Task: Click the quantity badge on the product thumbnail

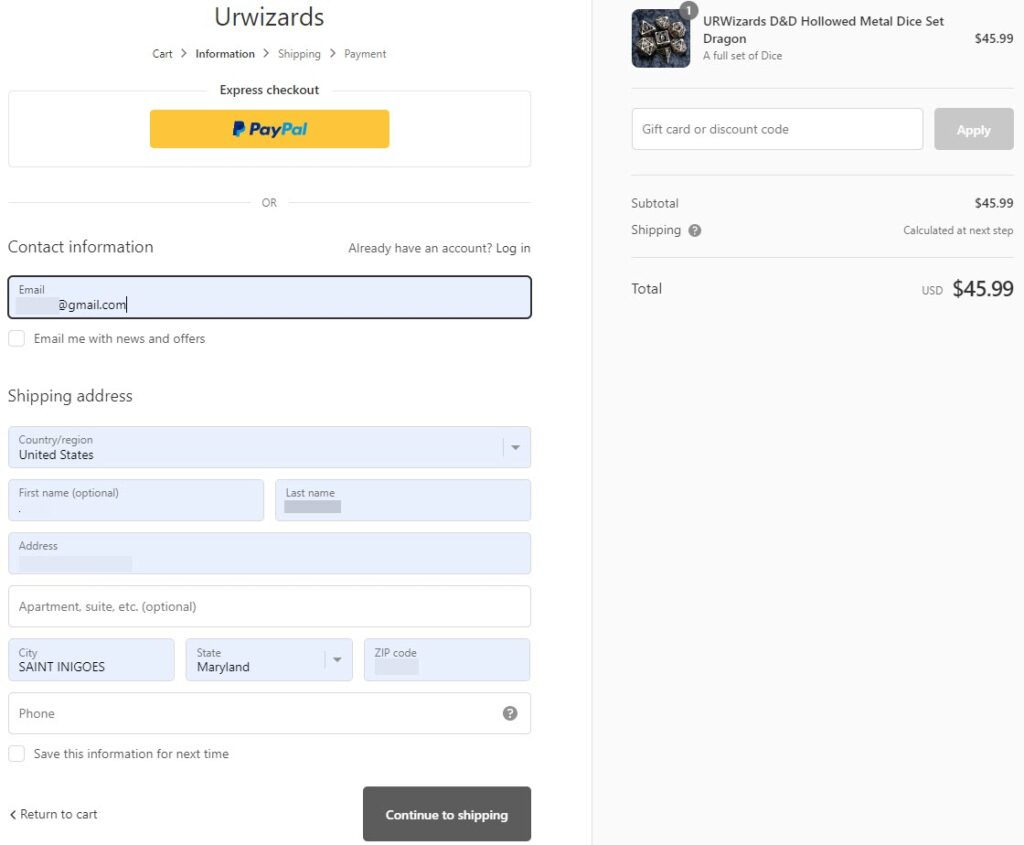Action: [688, 10]
